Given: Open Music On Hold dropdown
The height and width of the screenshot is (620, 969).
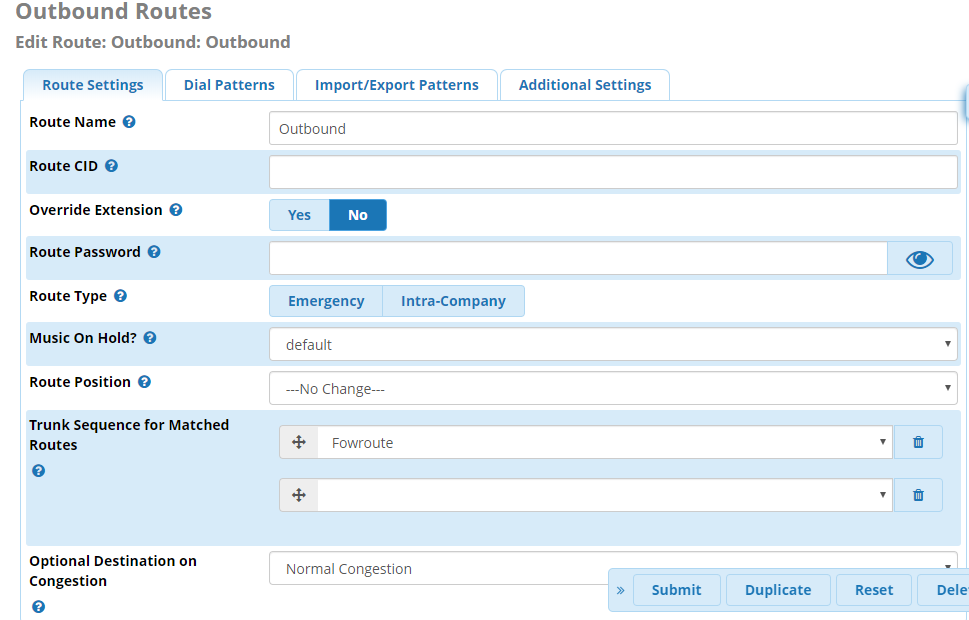Looking at the screenshot, I should (613, 345).
